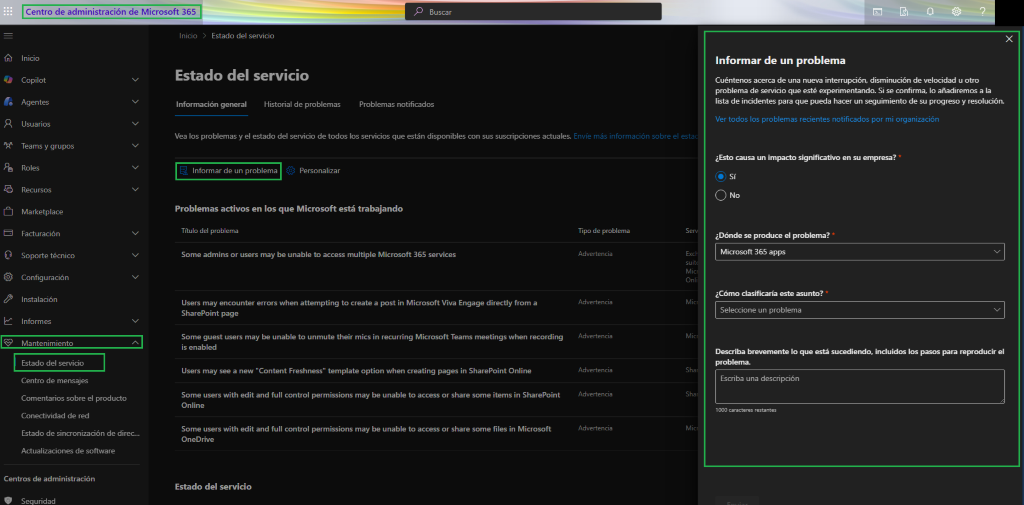Click Envíe más información link

click(635, 137)
